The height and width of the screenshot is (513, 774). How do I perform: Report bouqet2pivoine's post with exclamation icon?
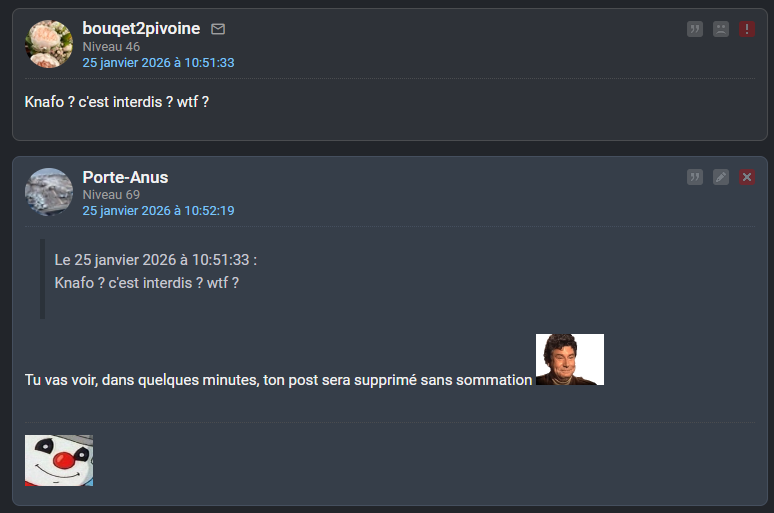747,30
